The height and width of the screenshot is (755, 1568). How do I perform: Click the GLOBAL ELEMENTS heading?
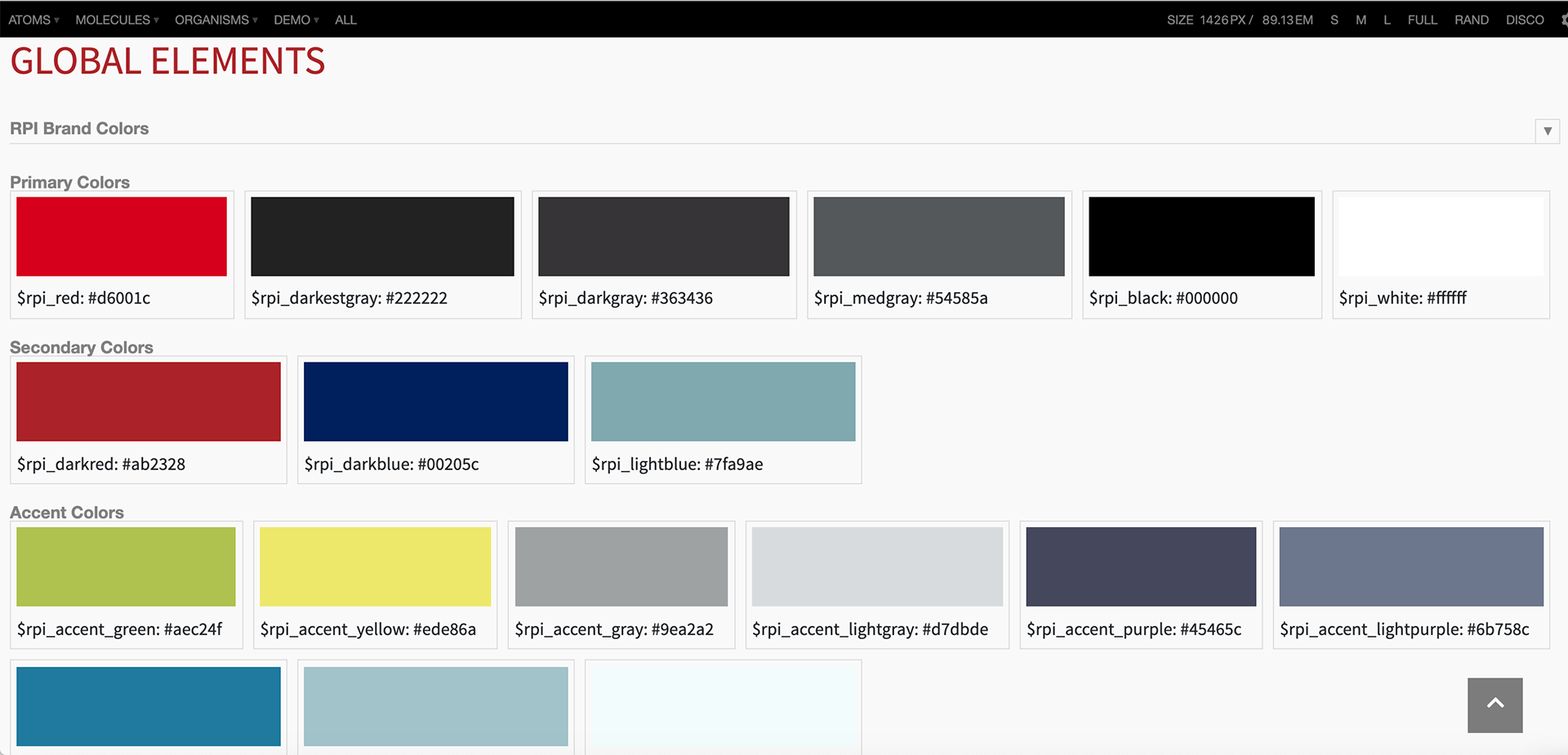[x=167, y=62]
